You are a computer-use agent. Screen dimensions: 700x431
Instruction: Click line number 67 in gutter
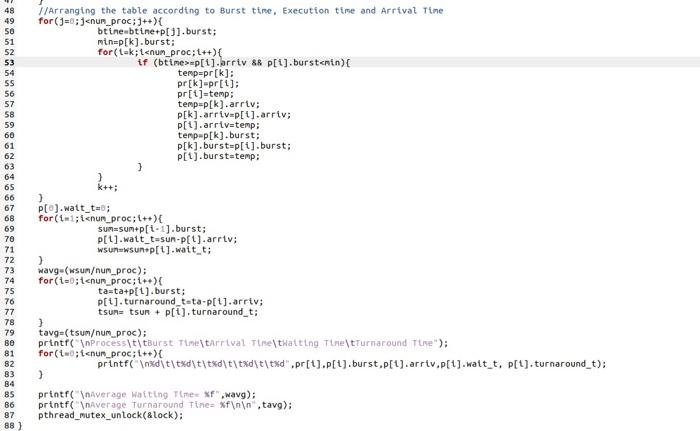point(9,208)
